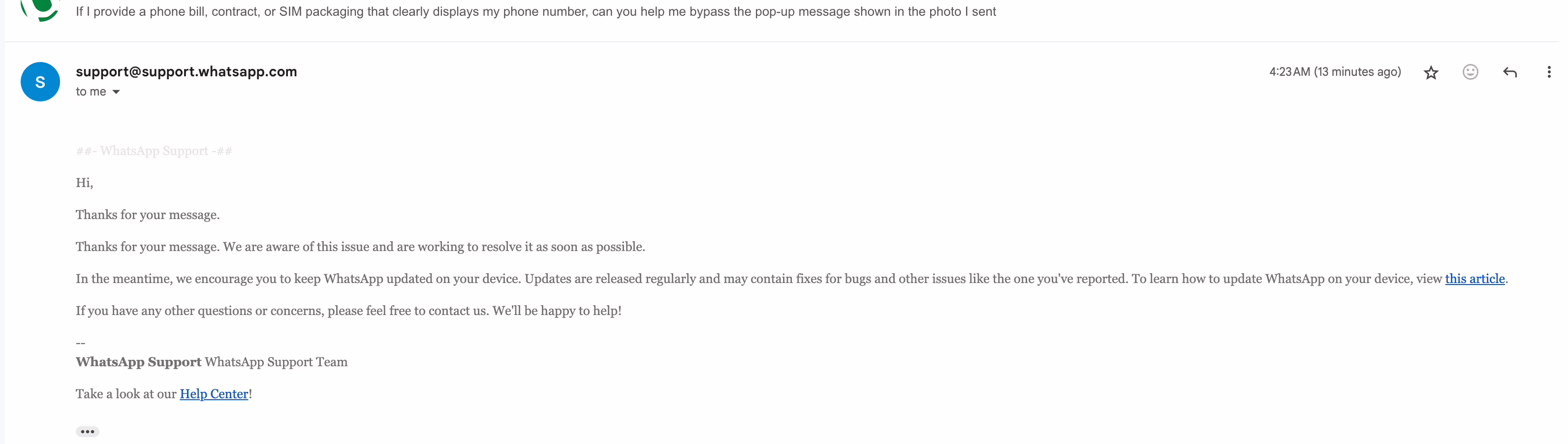Open the three-dot more options menu
The image size is (1568, 444).
pos(1548,72)
